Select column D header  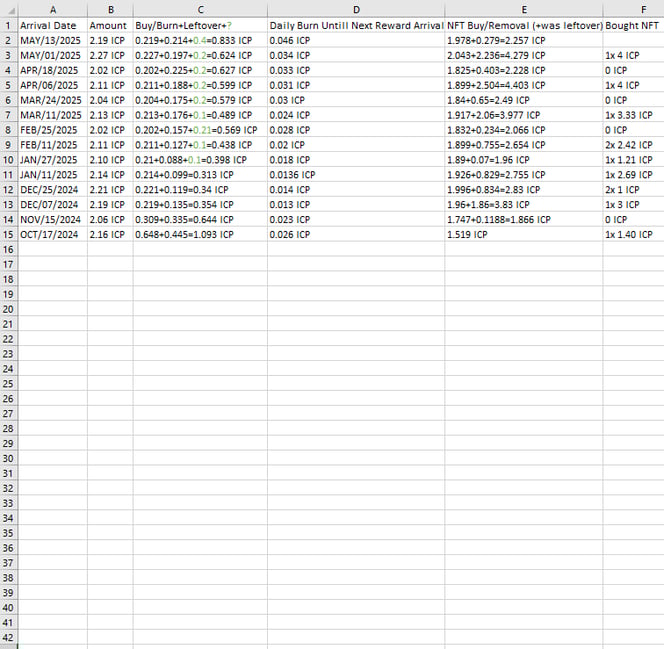356,9
